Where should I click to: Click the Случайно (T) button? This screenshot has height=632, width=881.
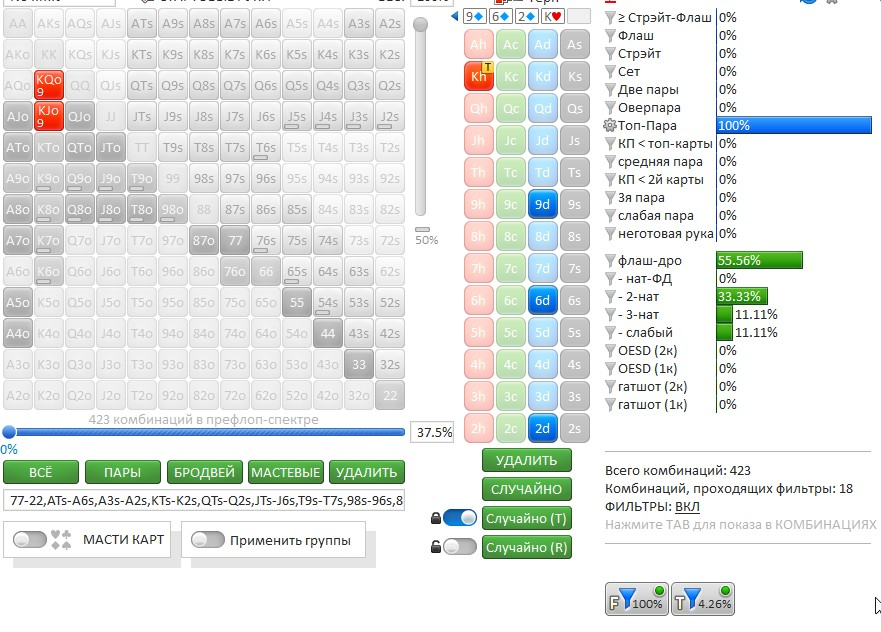[526, 518]
